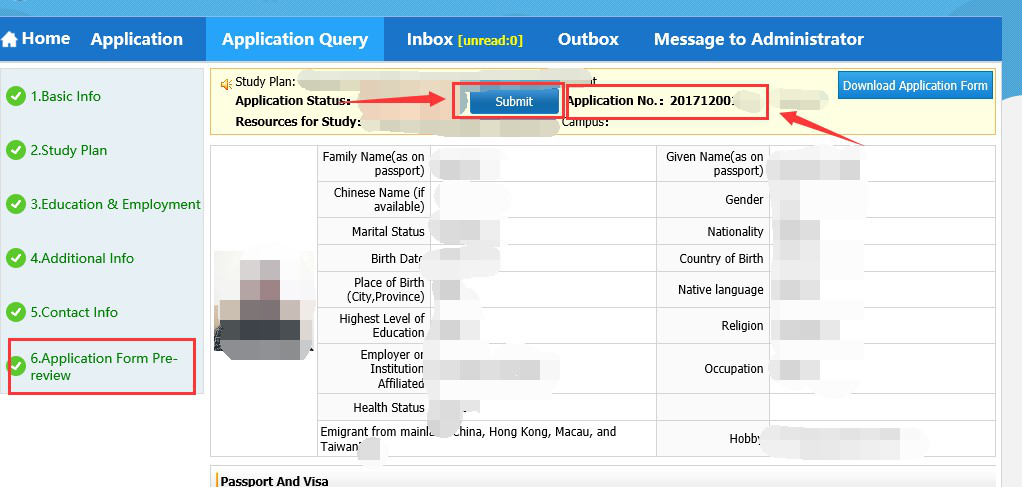The height and width of the screenshot is (487, 1022).
Task: Go to the Outbox tab
Action: click(588, 40)
